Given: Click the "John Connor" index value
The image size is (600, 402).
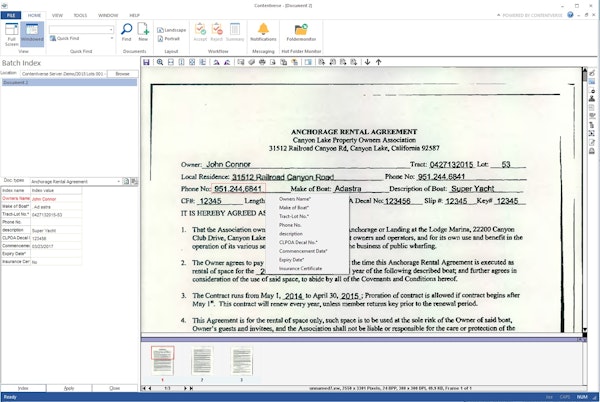Looking at the screenshot, I should click(56, 199).
